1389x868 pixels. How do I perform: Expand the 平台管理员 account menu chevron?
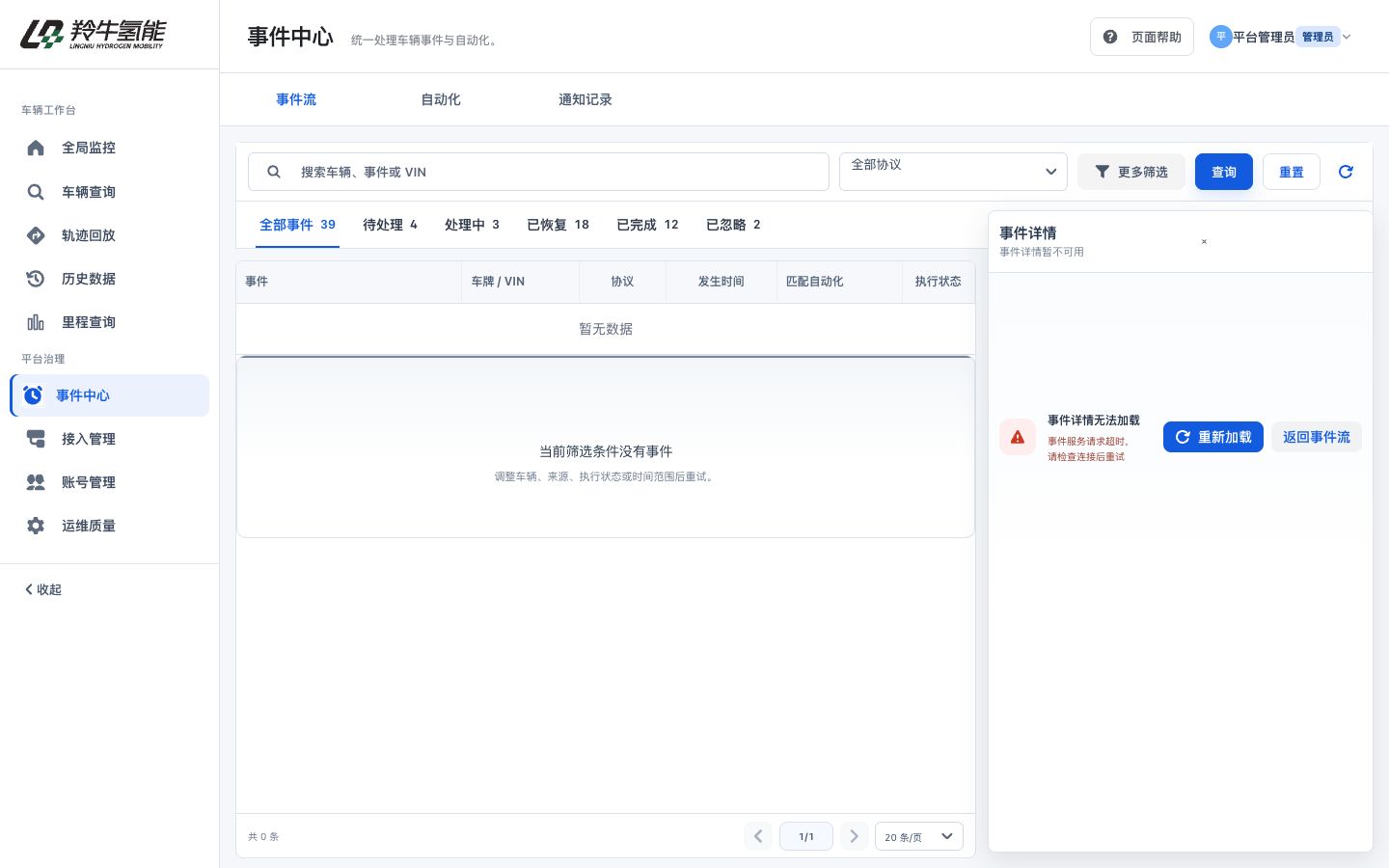pos(1347,37)
